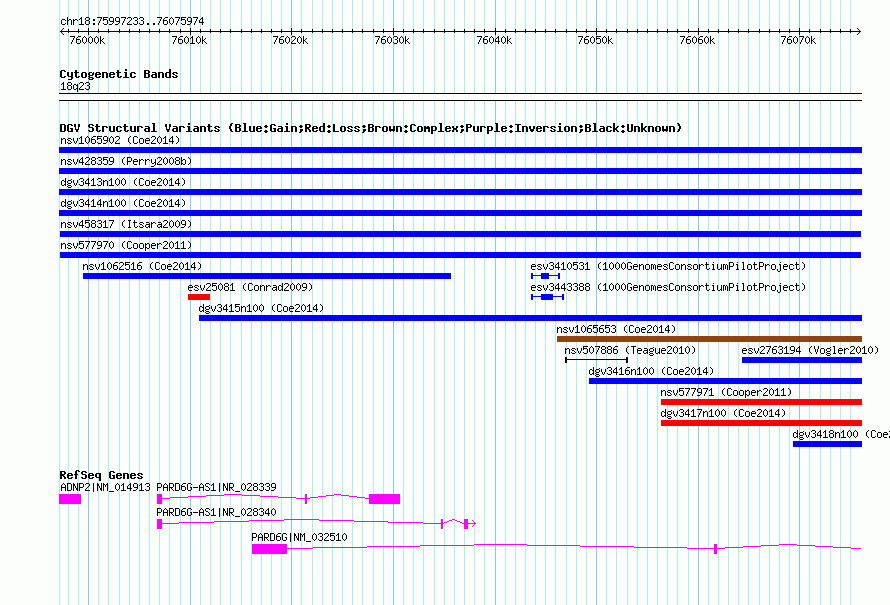
Task: Click the PARD6G-AS1|NR_028340 gene label
Action: pos(216,512)
